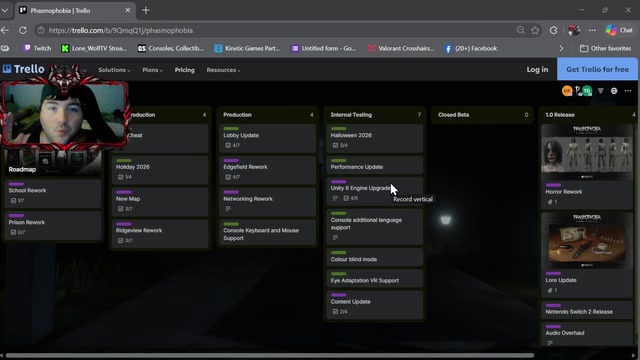Screen dimensions: 640x360
Task: Expand the Solutions menu
Action: tap(114, 70)
